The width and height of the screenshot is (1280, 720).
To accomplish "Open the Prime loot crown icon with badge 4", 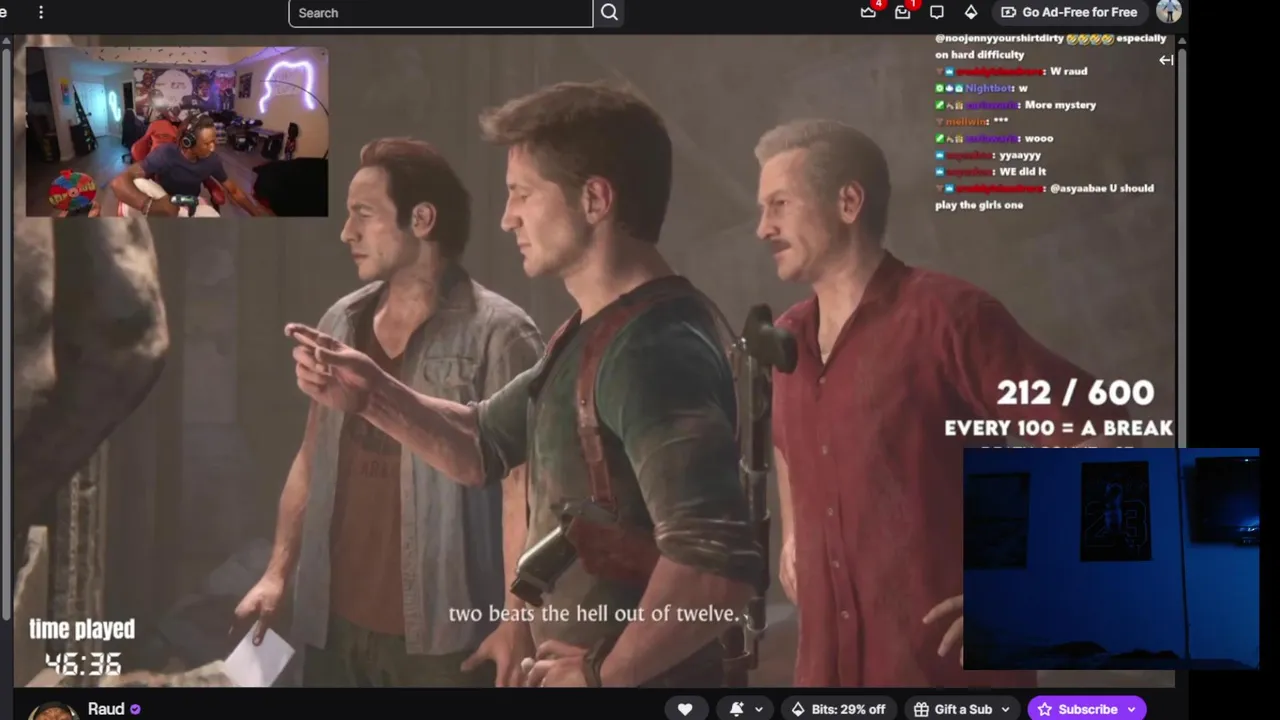I will coord(868,12).
